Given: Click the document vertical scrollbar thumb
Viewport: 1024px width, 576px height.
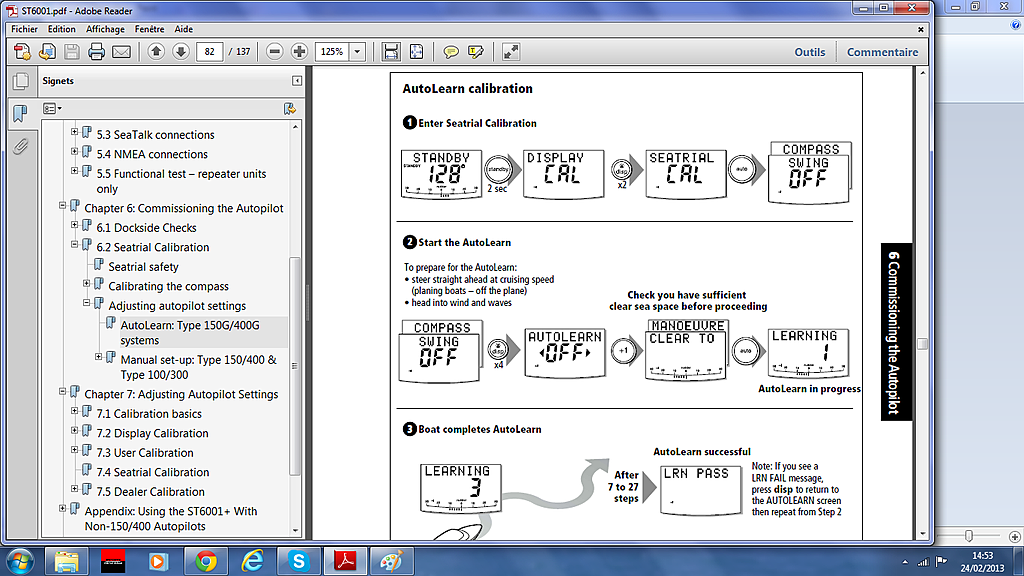Looking at the screenshot, I should pos(922,344).
